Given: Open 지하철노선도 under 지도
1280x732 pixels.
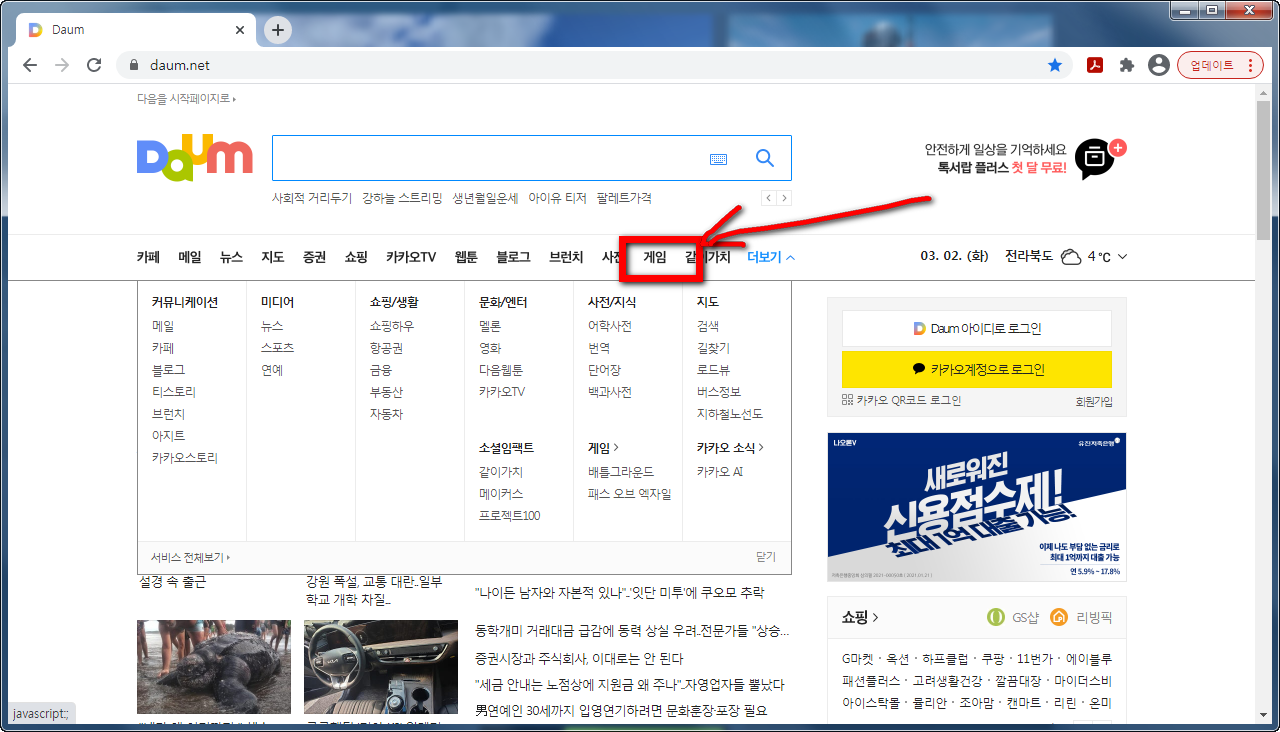Looking at the screenshot, I should click(x=730, y=414).
